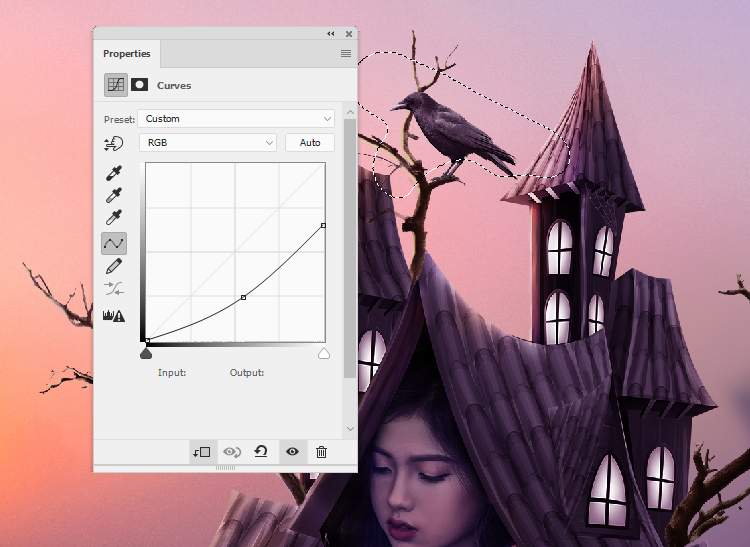This screenshot has width=750, height=547.
Task: Clip adjustment to layer below
Action: 201,452
